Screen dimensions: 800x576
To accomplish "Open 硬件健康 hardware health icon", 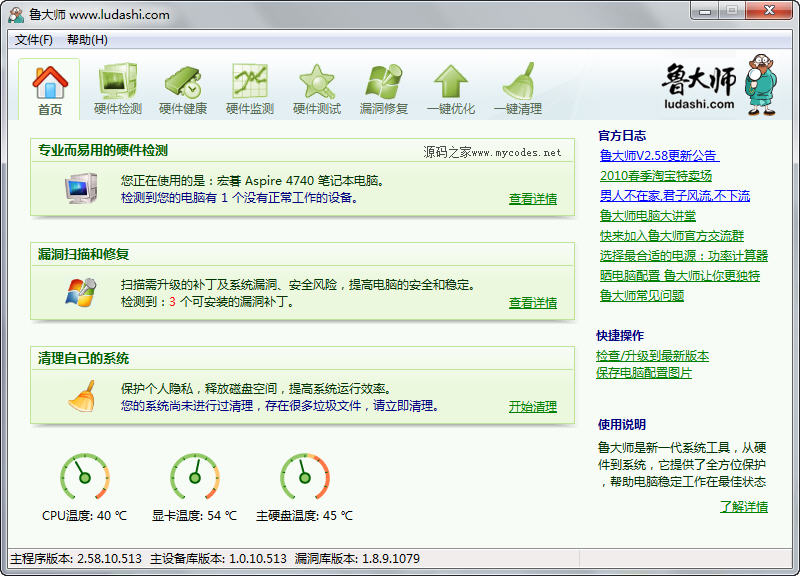I will click(183, 82).
